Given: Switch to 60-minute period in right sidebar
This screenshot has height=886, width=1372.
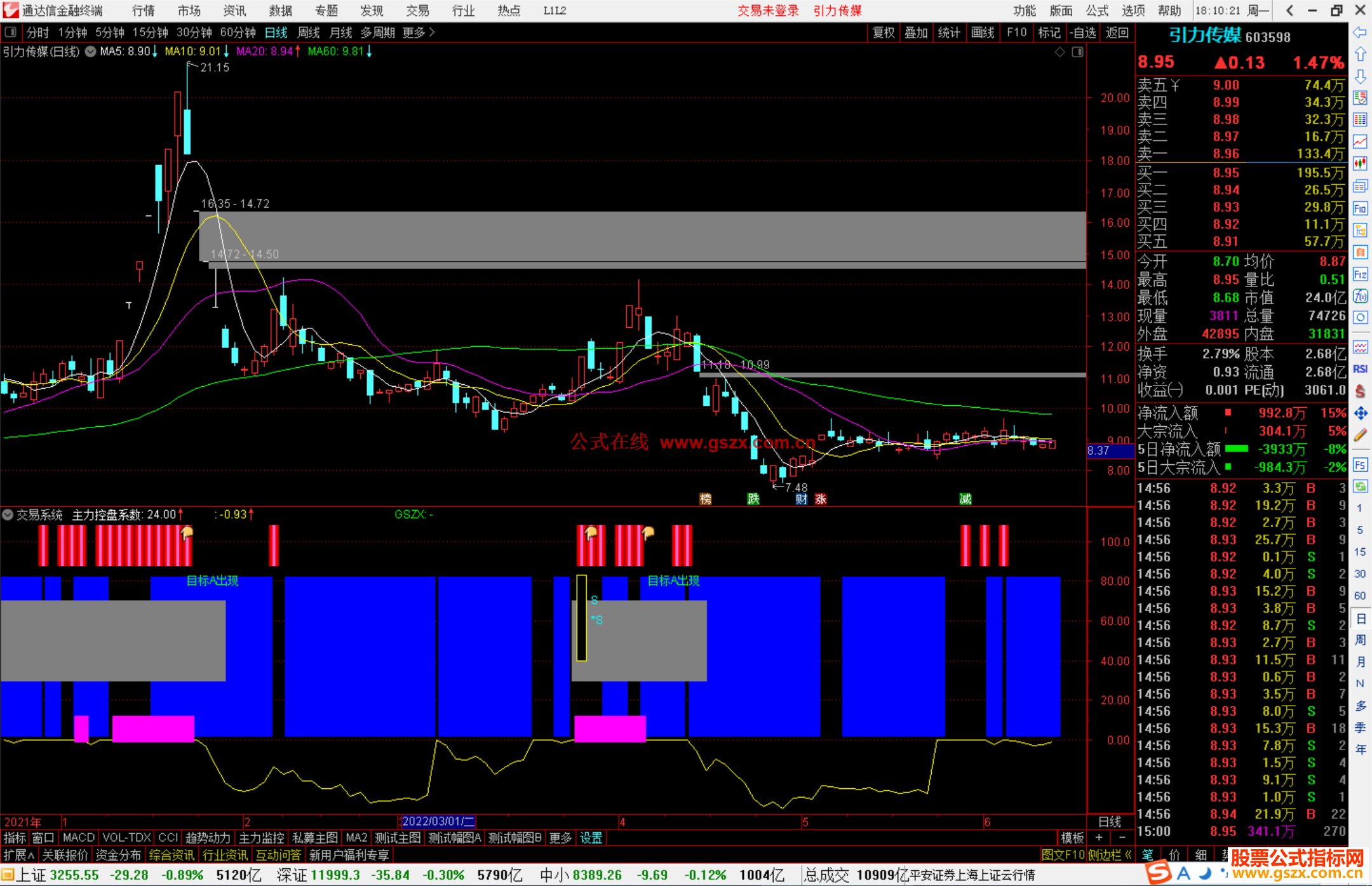Looking at the screenshot, I should (1360, 596).
